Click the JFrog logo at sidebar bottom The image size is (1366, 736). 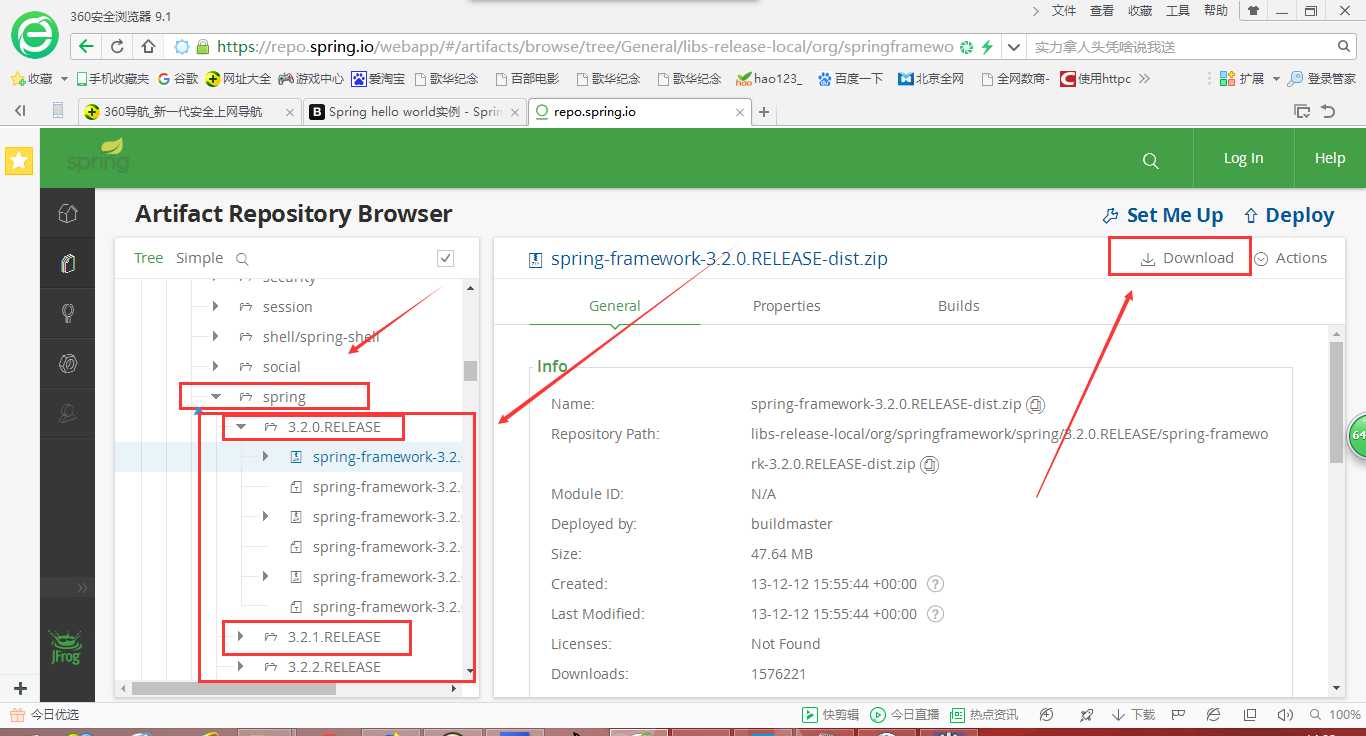[x=66, y=647]
